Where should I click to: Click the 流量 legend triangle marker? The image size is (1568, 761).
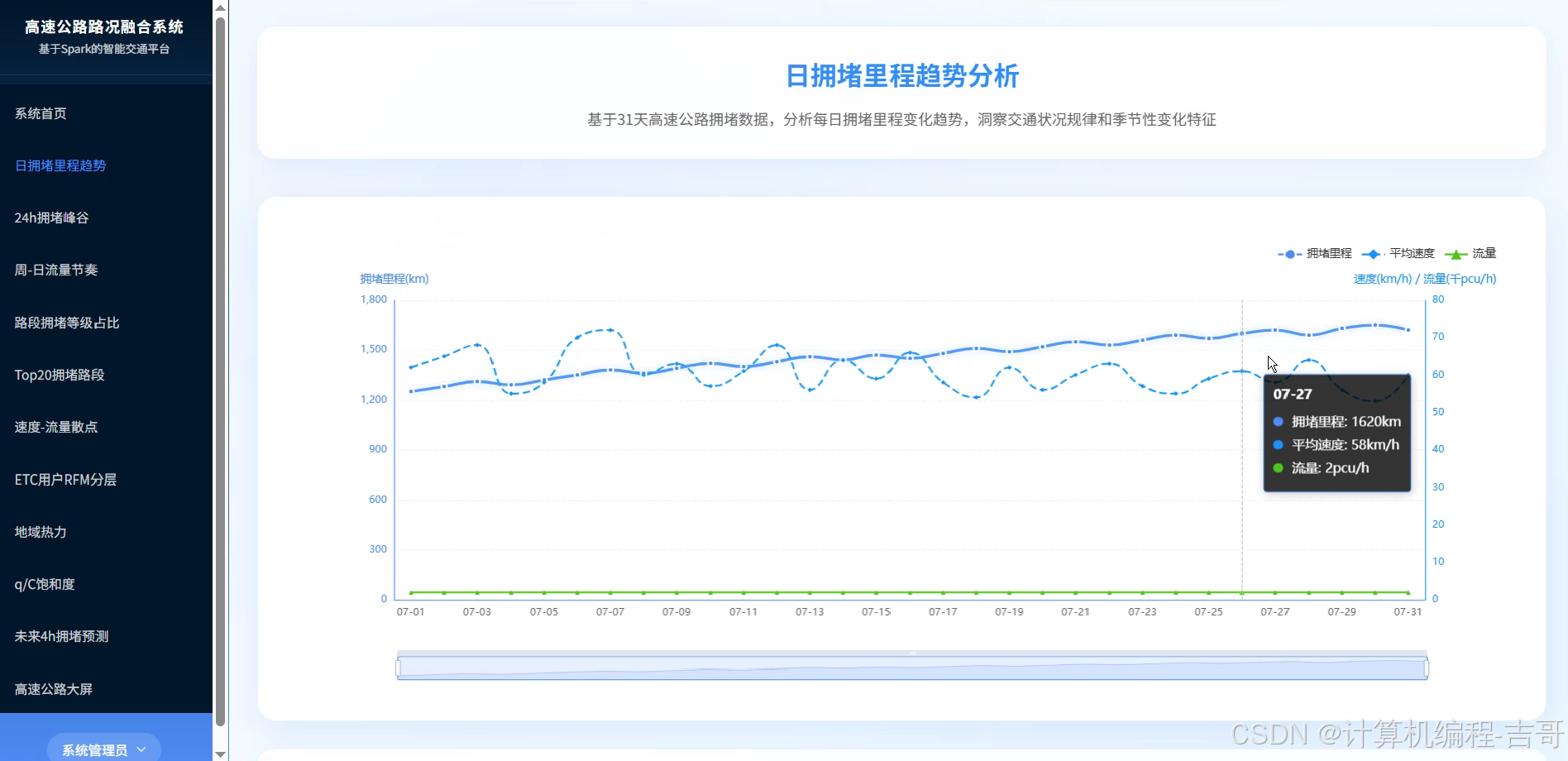pyautogui.click(x=1456, y=254)
